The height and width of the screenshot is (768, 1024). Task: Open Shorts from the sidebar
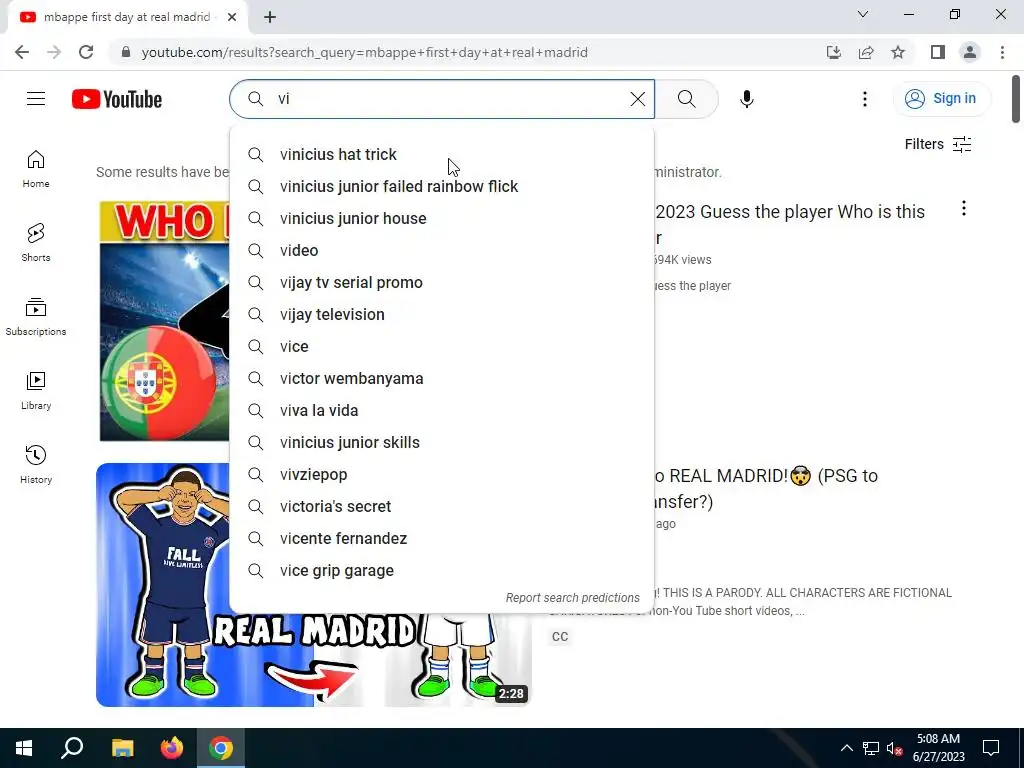pos(36,243)
